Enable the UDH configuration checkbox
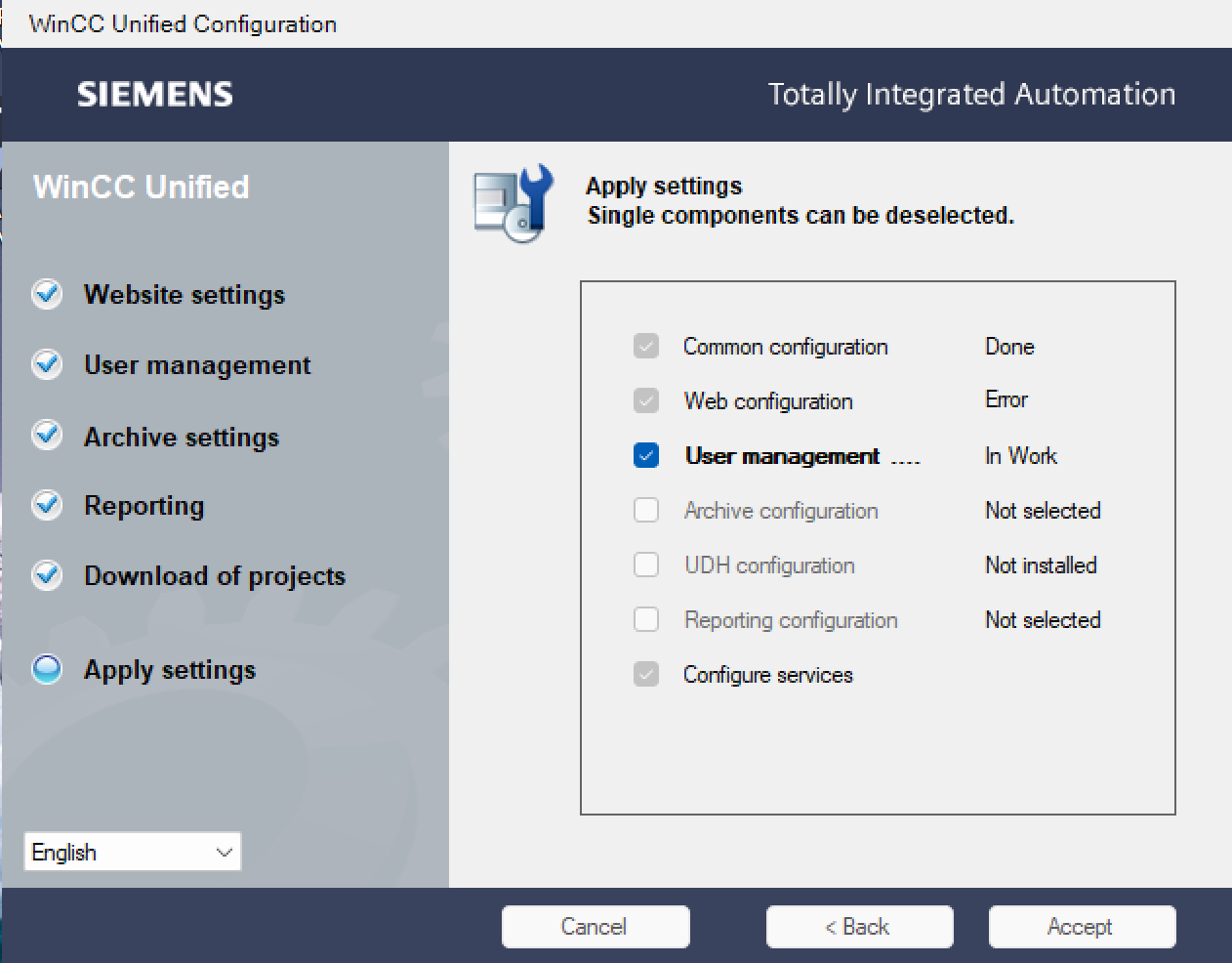The height and width of the screenshot is (963, 1232). click(x=646, y=565)
